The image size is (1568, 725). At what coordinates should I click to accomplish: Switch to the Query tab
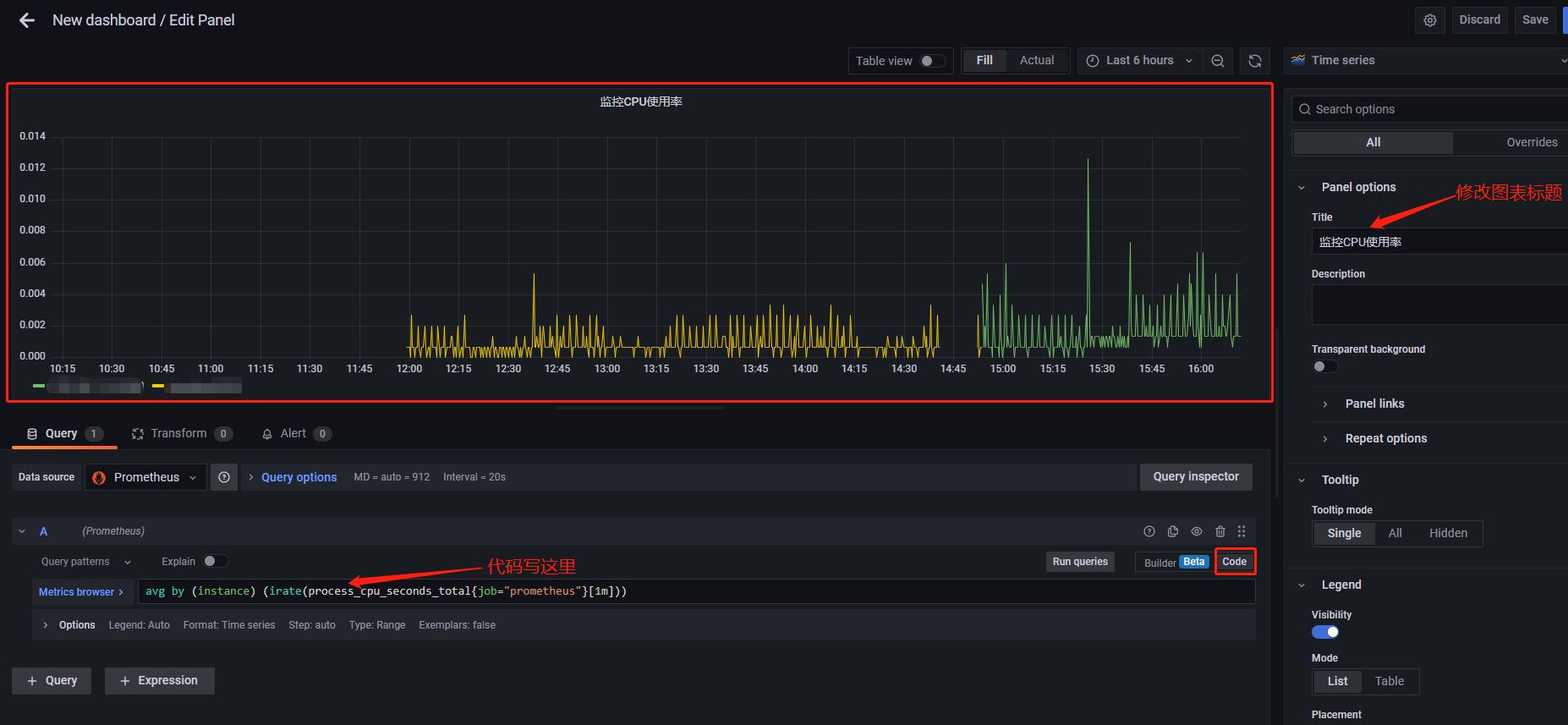(x=64, y=434)
